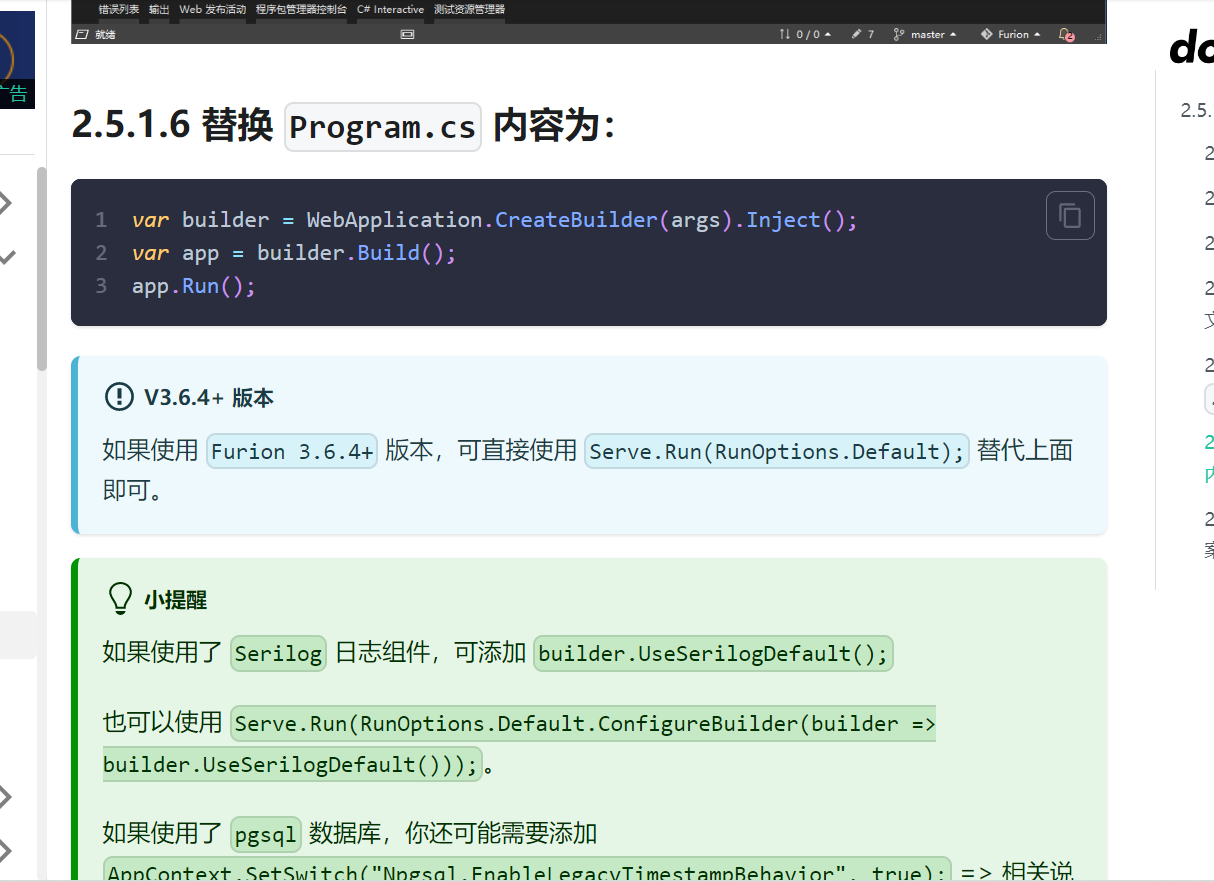Viewport: 1214px width, 882px height.
Task: Switch to the 输出 tab
Action: coord(159,9)
